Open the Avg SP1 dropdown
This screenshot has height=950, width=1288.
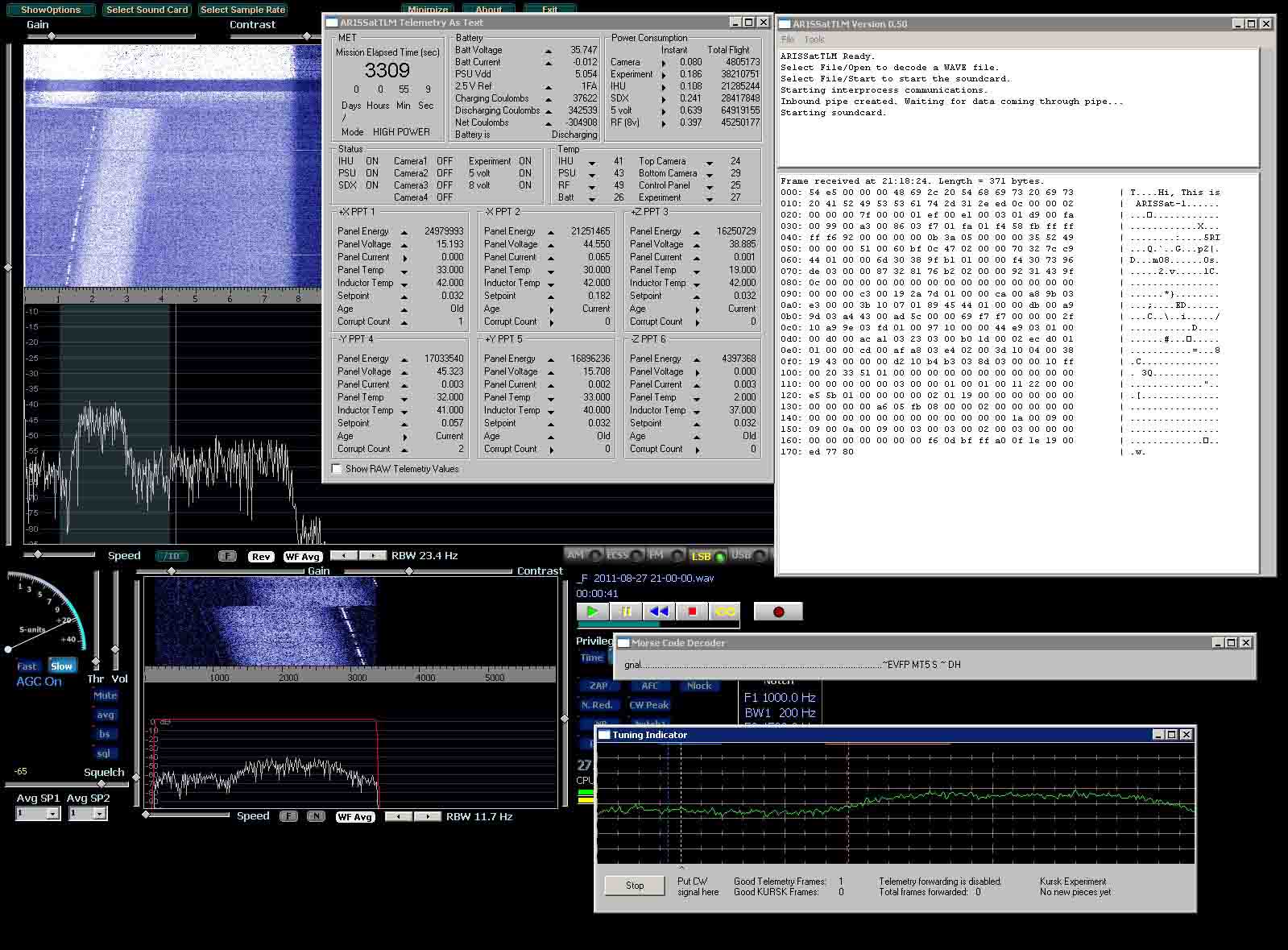(38, 814)
